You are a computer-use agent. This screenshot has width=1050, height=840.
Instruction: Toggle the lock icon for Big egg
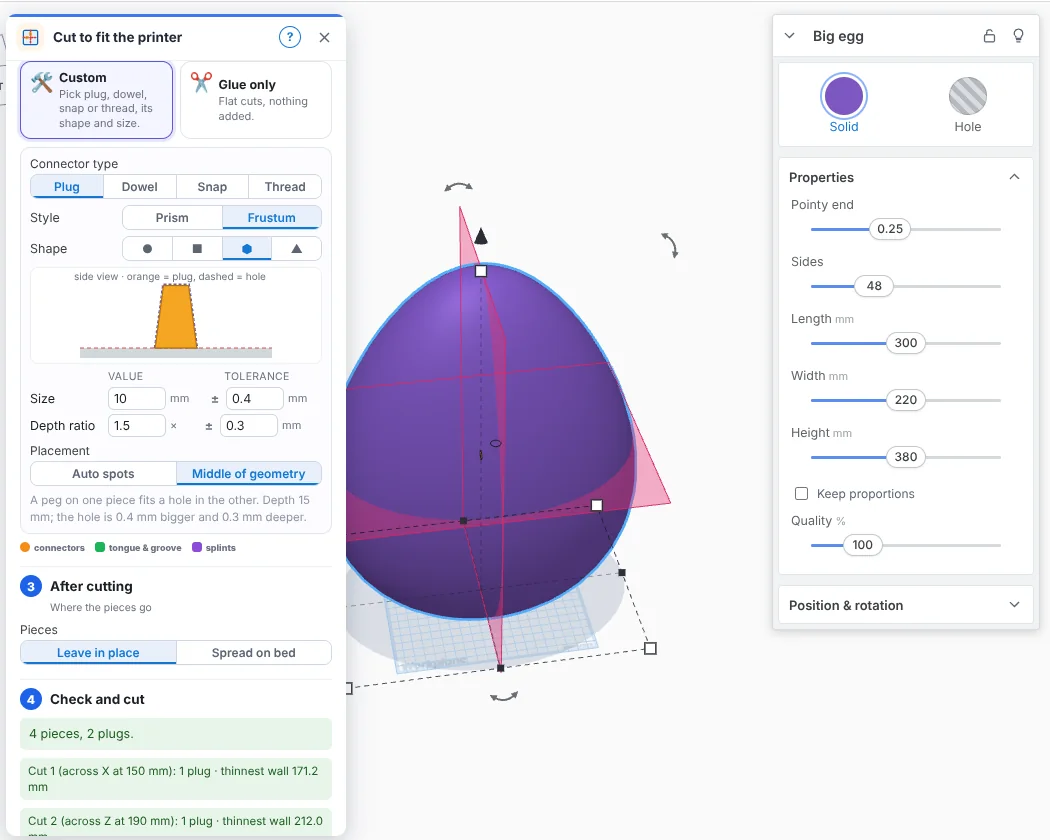(x=989, y=36)
